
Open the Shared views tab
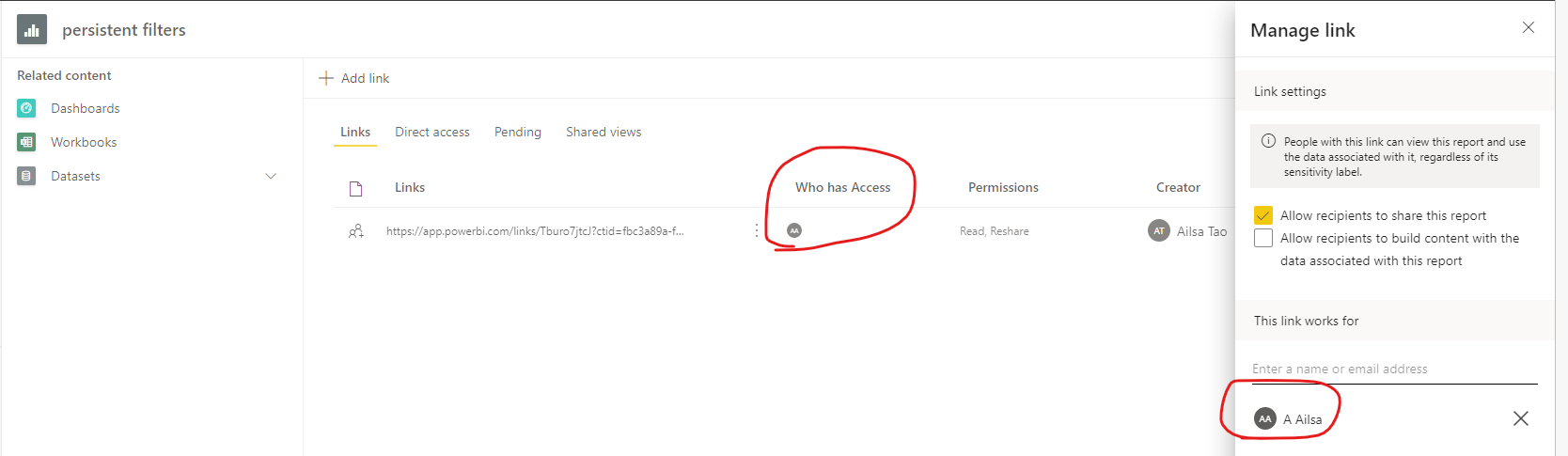pos(604,132)
